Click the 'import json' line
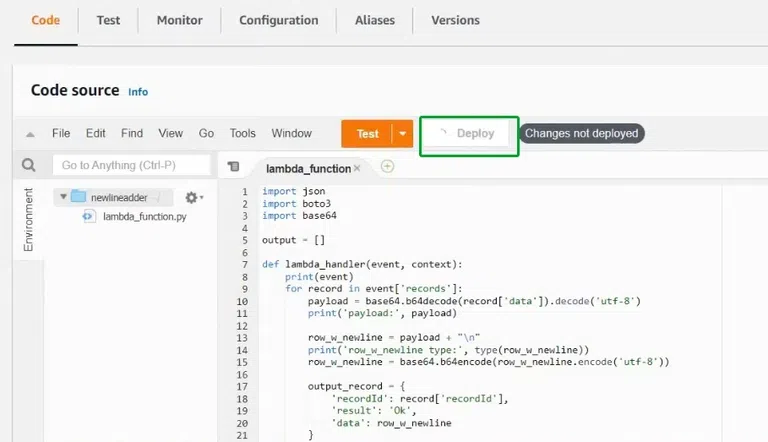This screenshot has width=768, height=442. [x=293, y=191]
